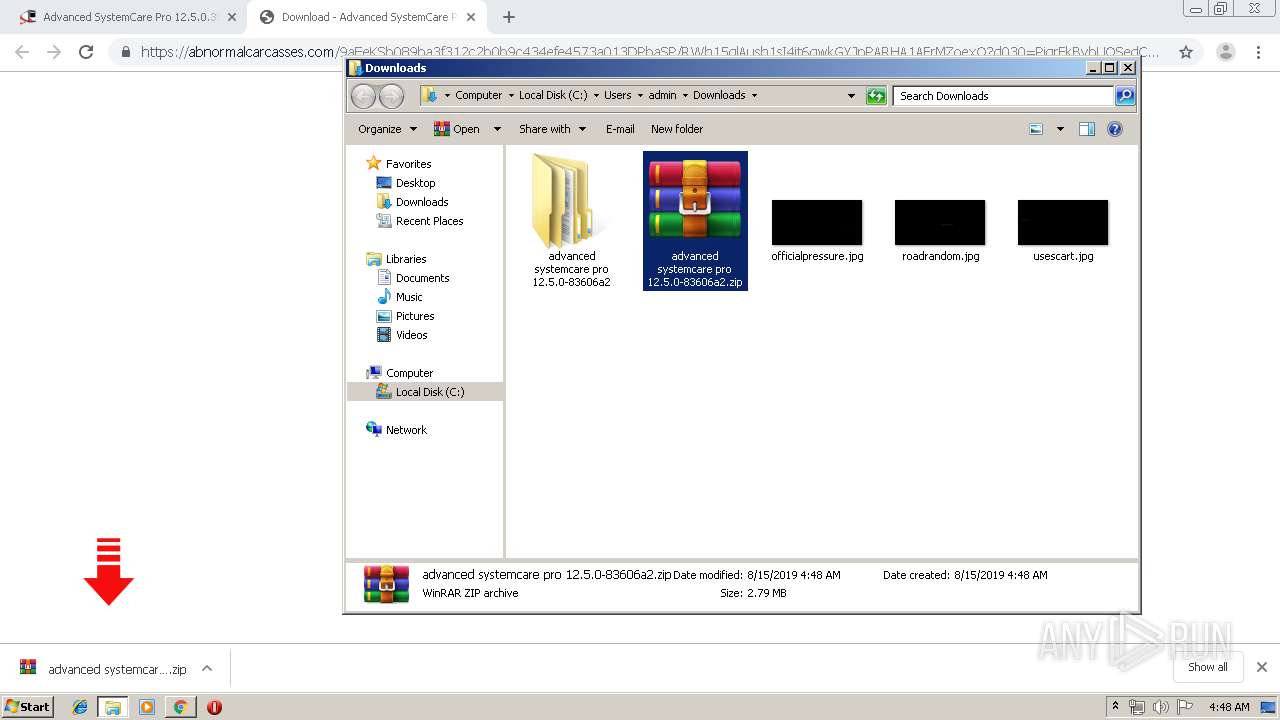The image size is (1280, 720).
Task: Show hidden system tray icons
Action: coord(1115,706)
